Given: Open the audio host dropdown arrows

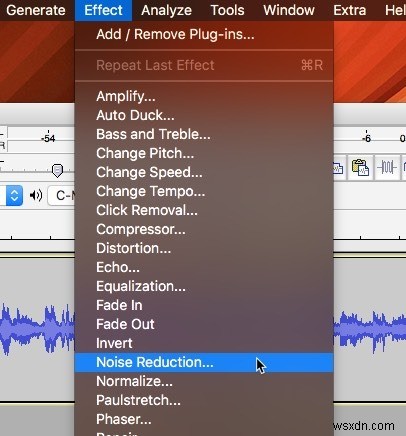Looking at the screenshot, I should click(14, 195).
